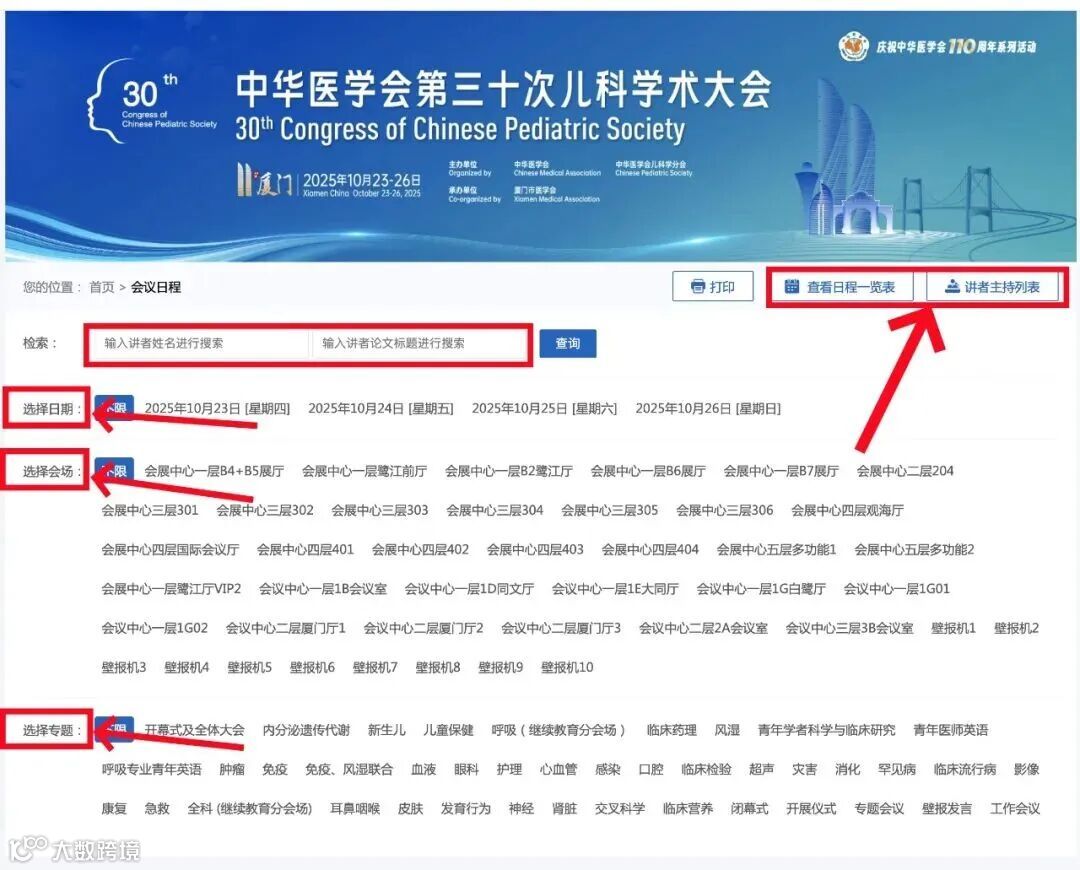Select venue 会议中心一层1G02
This screenshot has height=870, width=1080.
[x=154, y=628]
